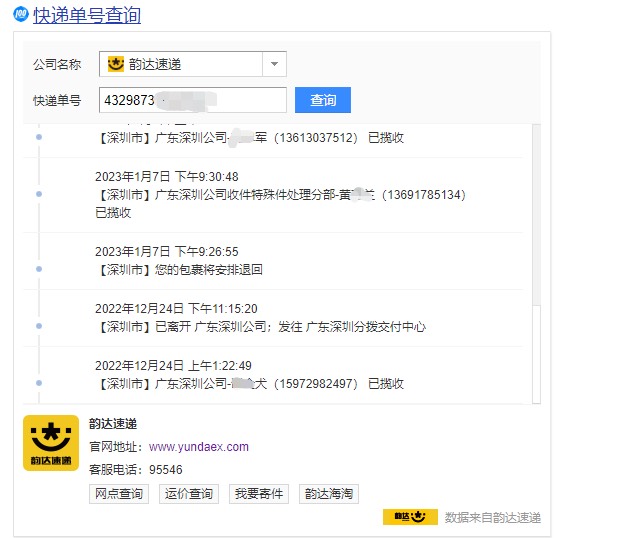Click the small Yunda badge near data source
This screenshot has width=631, height=538.
tap(410, 517)
